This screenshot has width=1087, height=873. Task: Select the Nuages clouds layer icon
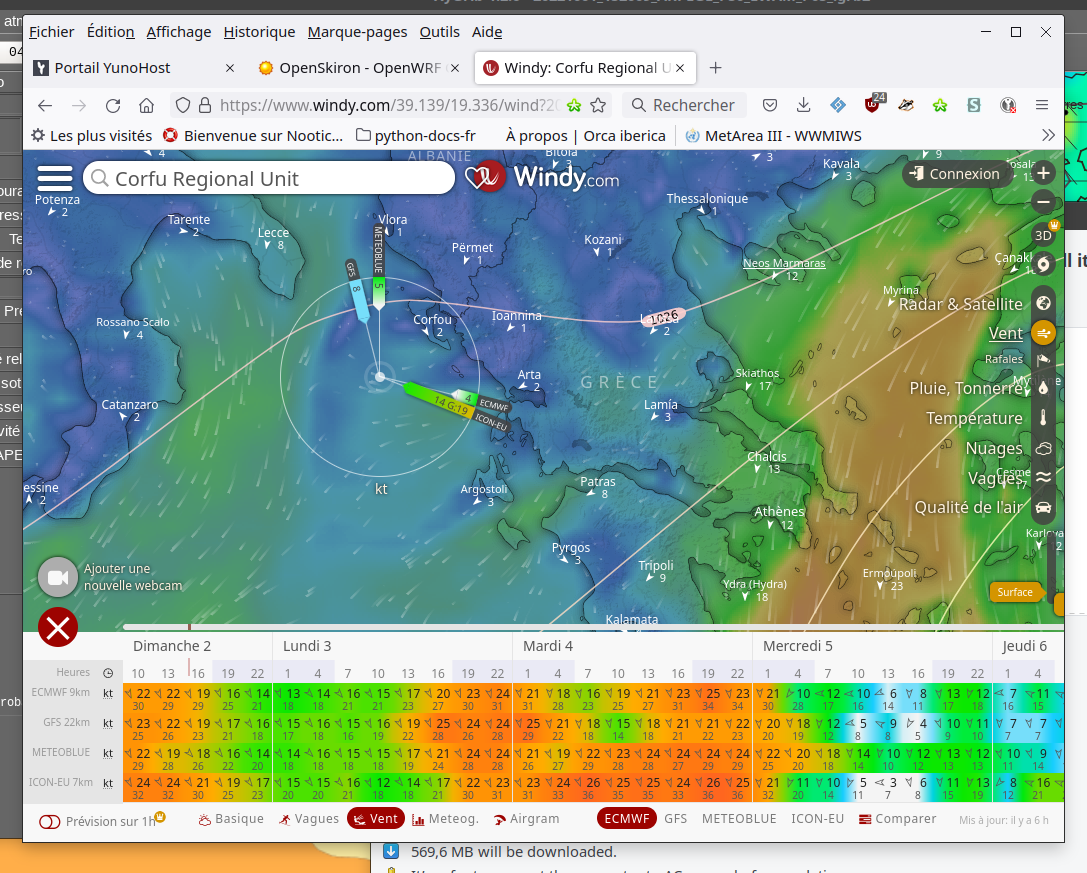click(x=1043, y=449)
